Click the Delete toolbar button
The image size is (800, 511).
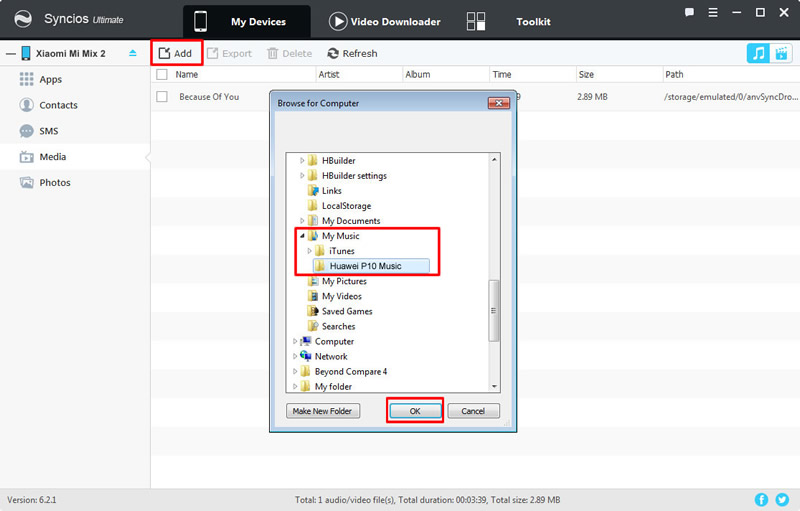[289, 53]
